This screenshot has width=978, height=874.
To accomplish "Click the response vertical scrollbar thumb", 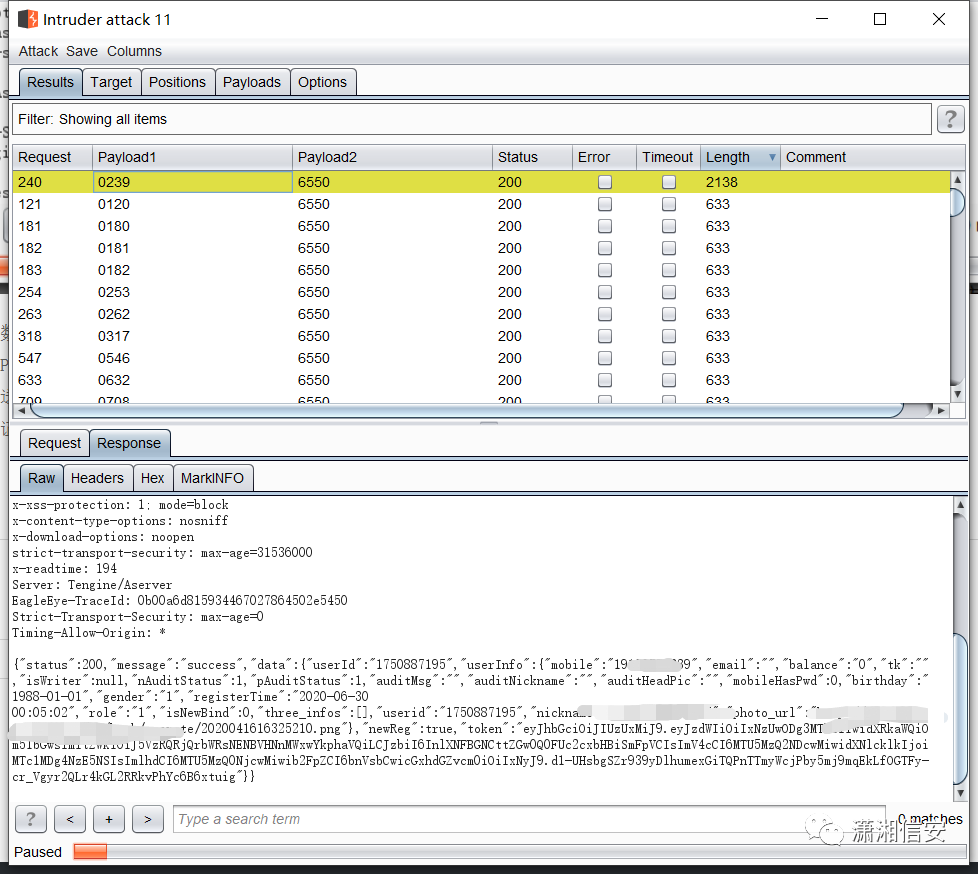I will coord(961,708).
